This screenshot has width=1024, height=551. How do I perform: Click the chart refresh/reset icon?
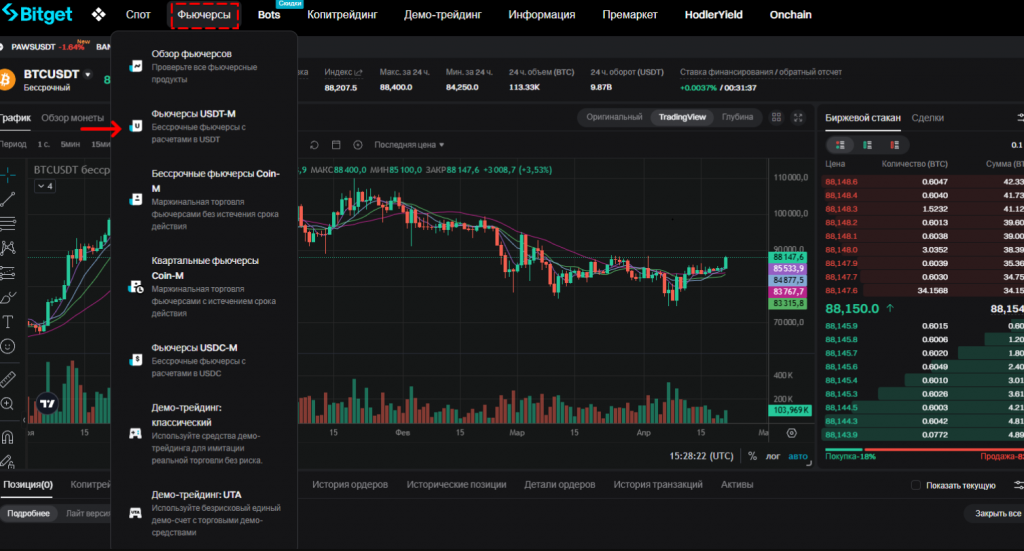tap(314, 145)
